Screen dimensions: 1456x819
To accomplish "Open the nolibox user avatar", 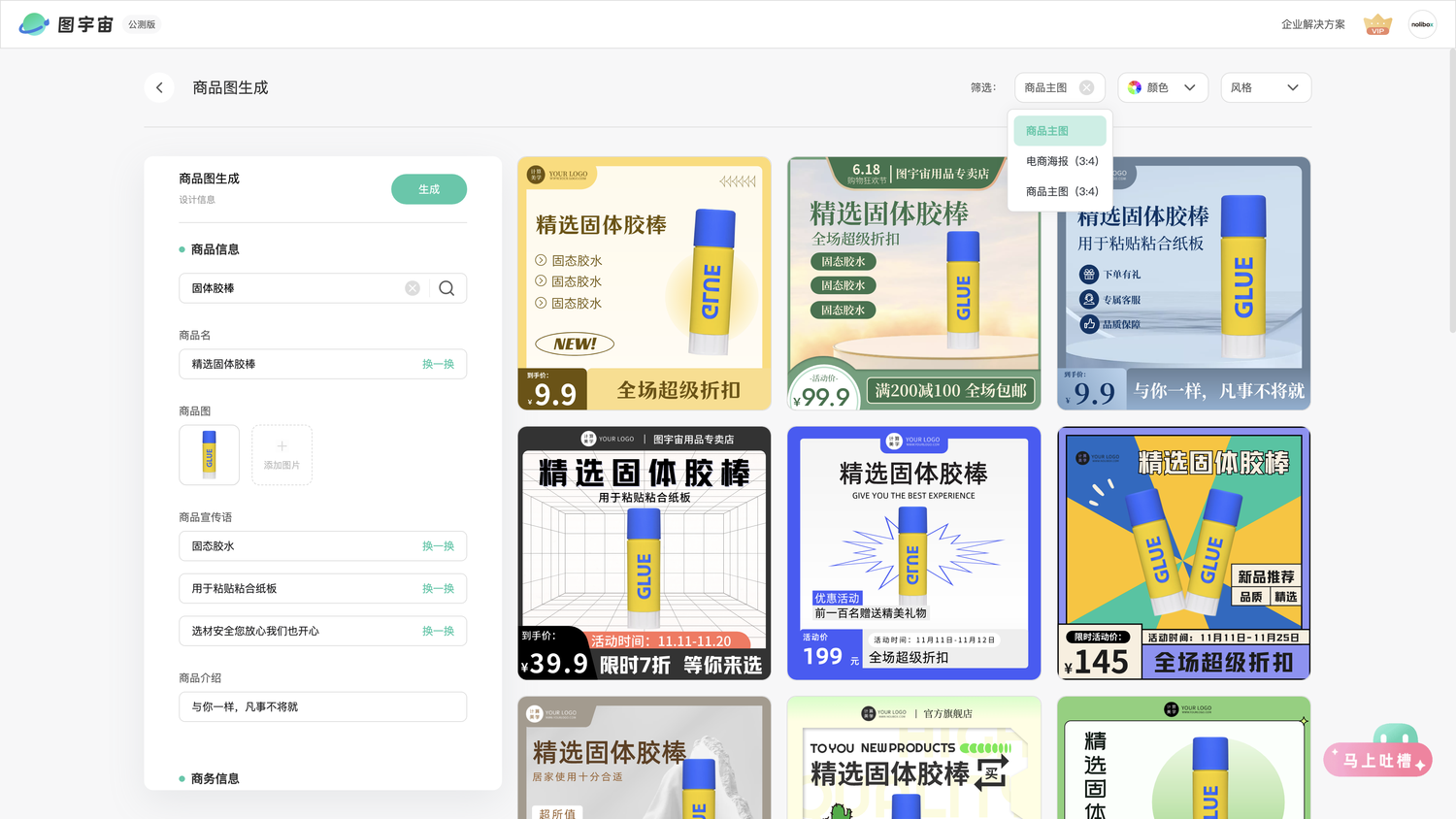I will (x=1422, y=24).
